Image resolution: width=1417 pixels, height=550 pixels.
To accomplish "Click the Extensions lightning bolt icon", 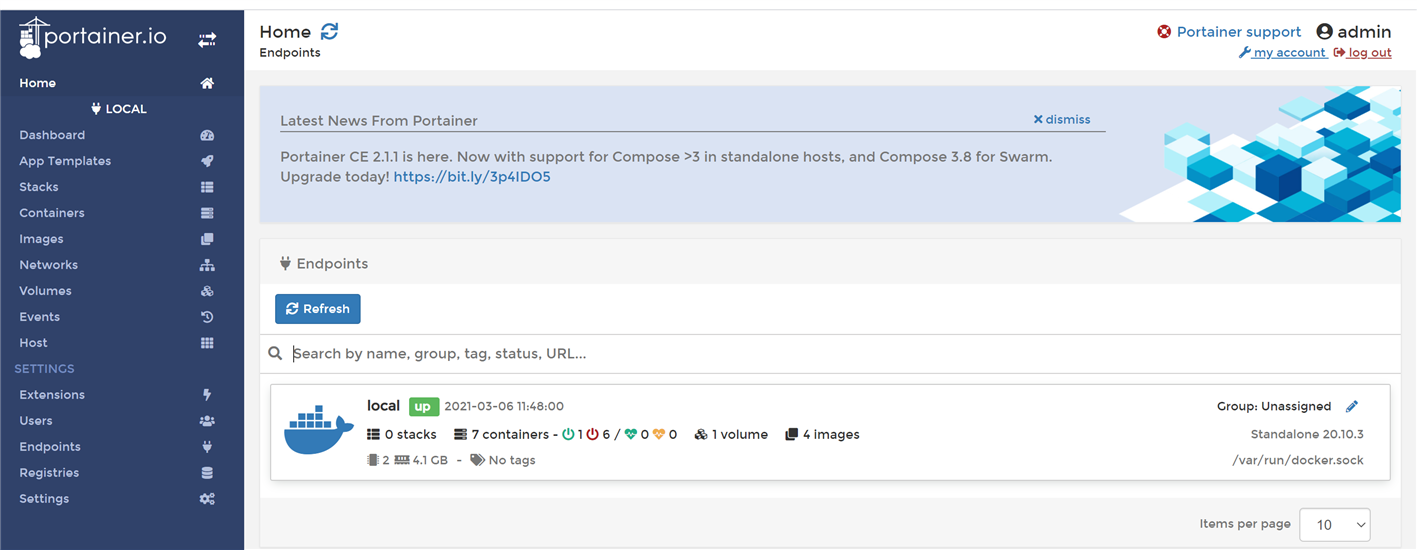I will tap(207, 395).
